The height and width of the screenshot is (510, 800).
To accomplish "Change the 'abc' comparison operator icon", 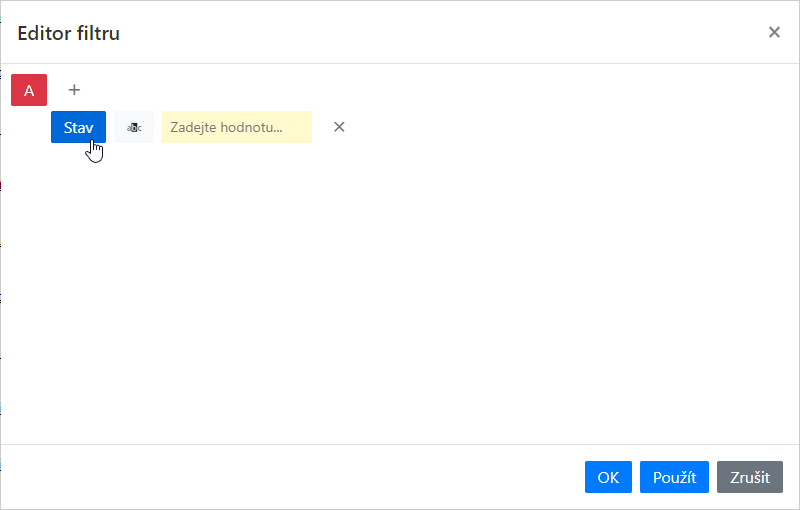I will click(134, 127).
